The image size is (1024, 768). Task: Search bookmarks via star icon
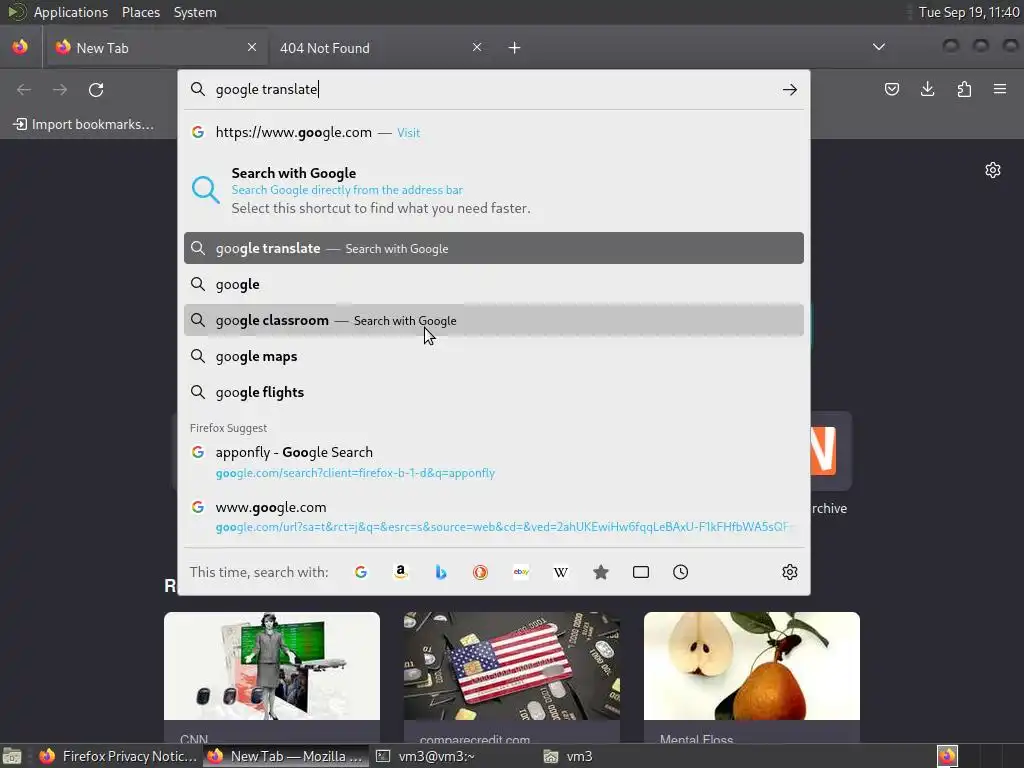coord(601,572)
